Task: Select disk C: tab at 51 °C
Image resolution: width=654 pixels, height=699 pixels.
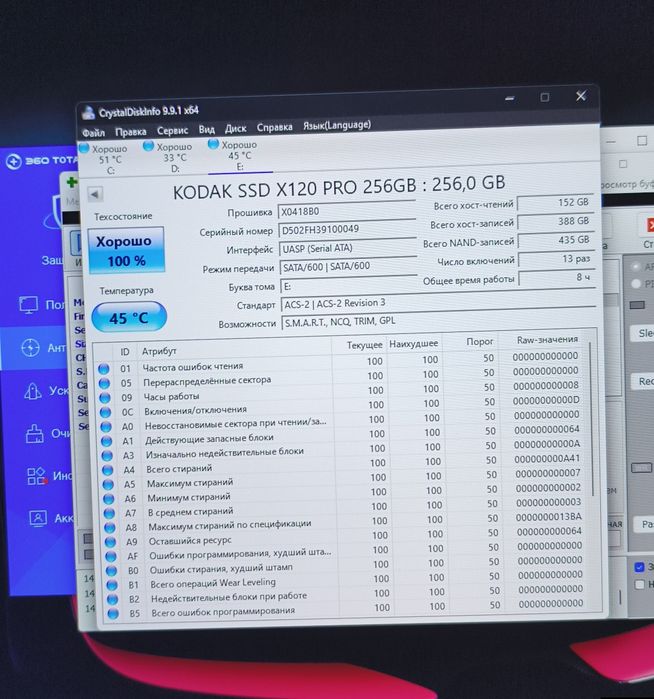Action: 106,159
